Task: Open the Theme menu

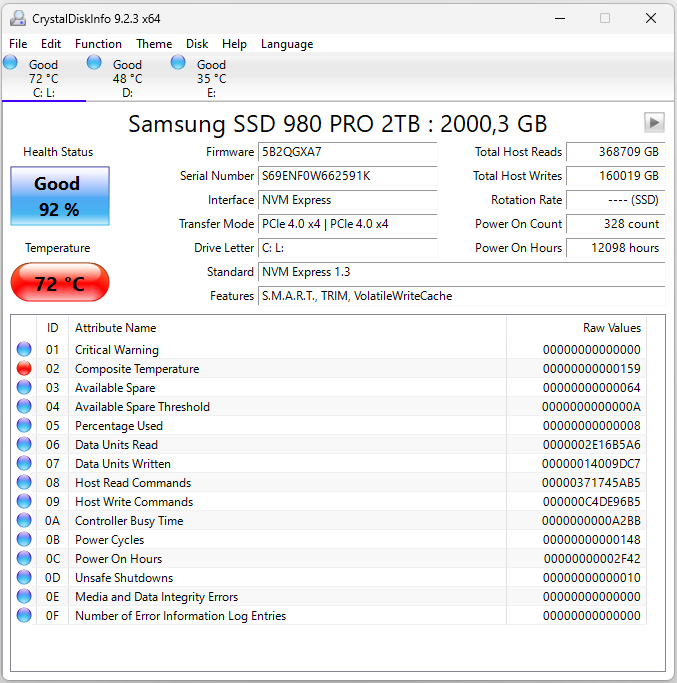Action: point(154,44)
